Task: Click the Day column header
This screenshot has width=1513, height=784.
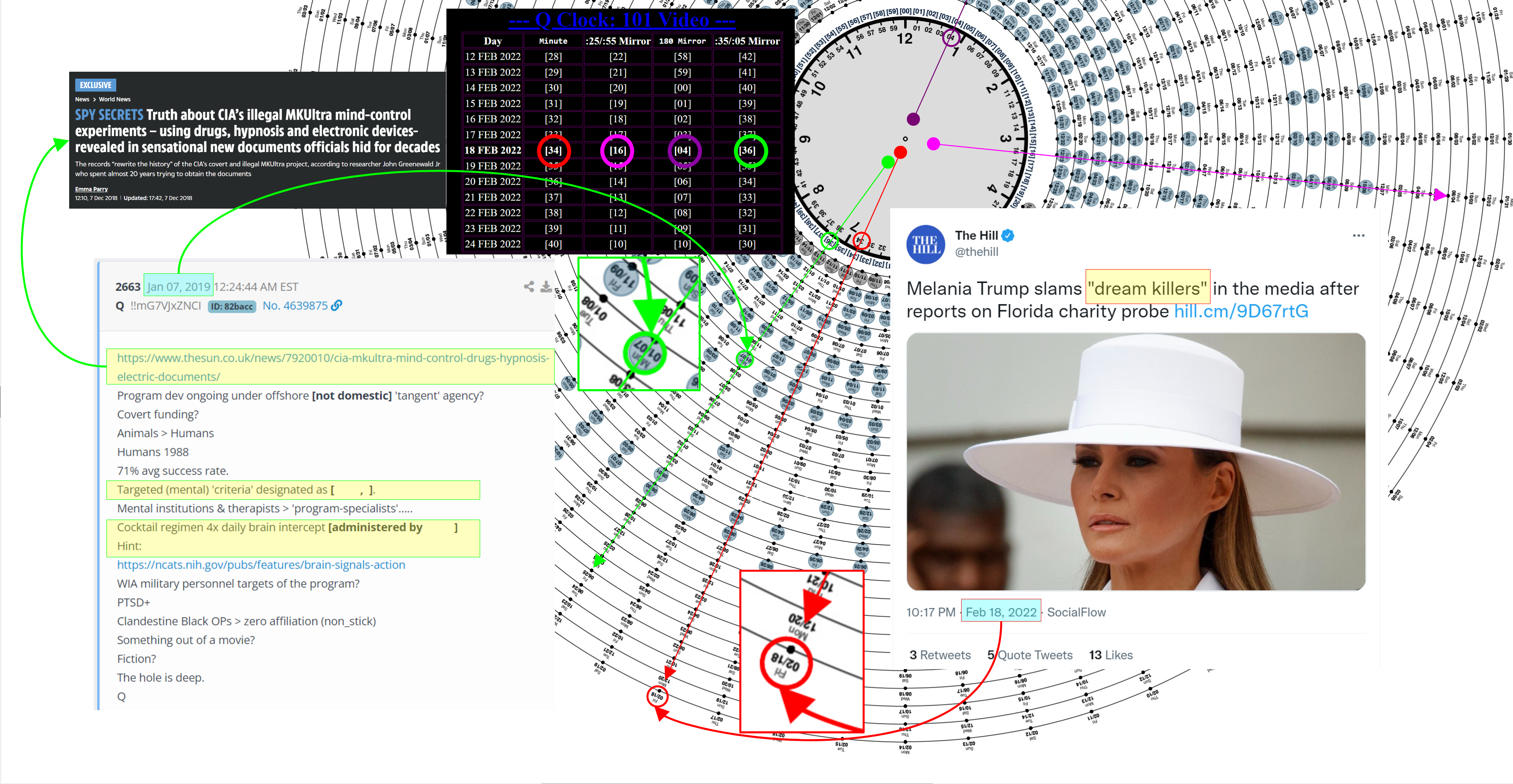Action: [x=493, y=41]
